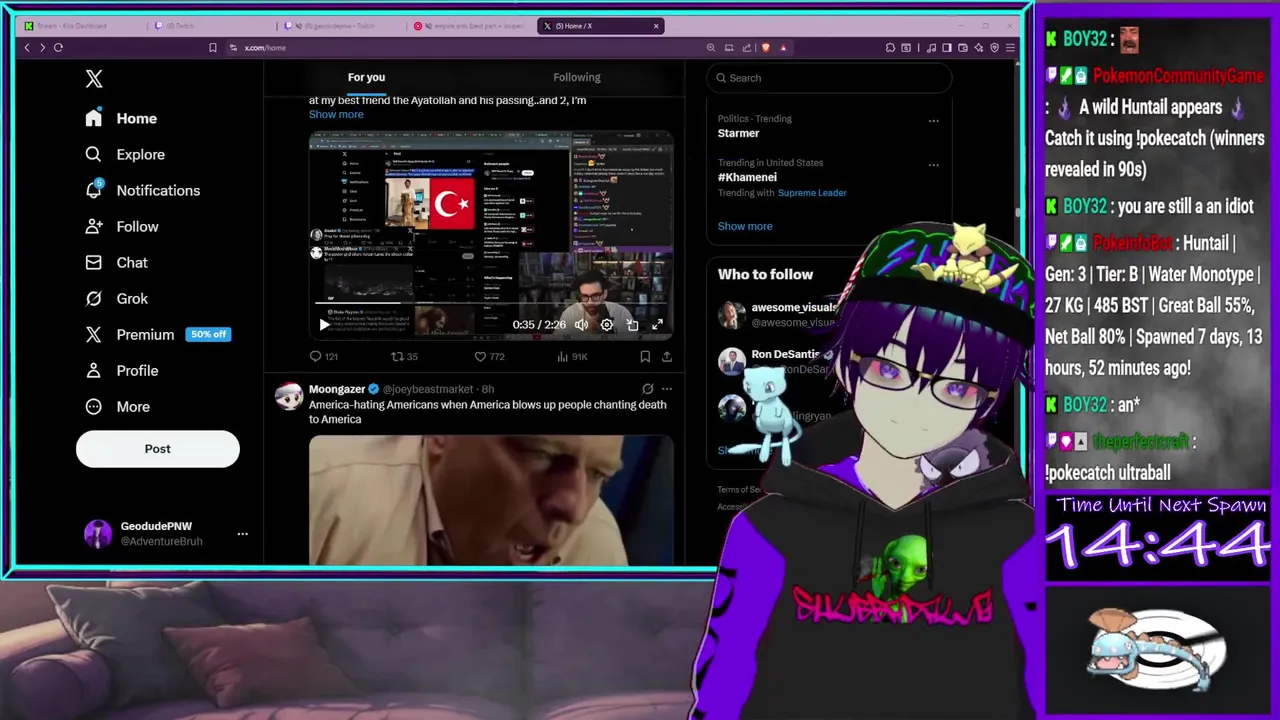Open Grok in the sidebar
Screen dimensions: 1280x720
pyautogui.click(x=117, y=298)
